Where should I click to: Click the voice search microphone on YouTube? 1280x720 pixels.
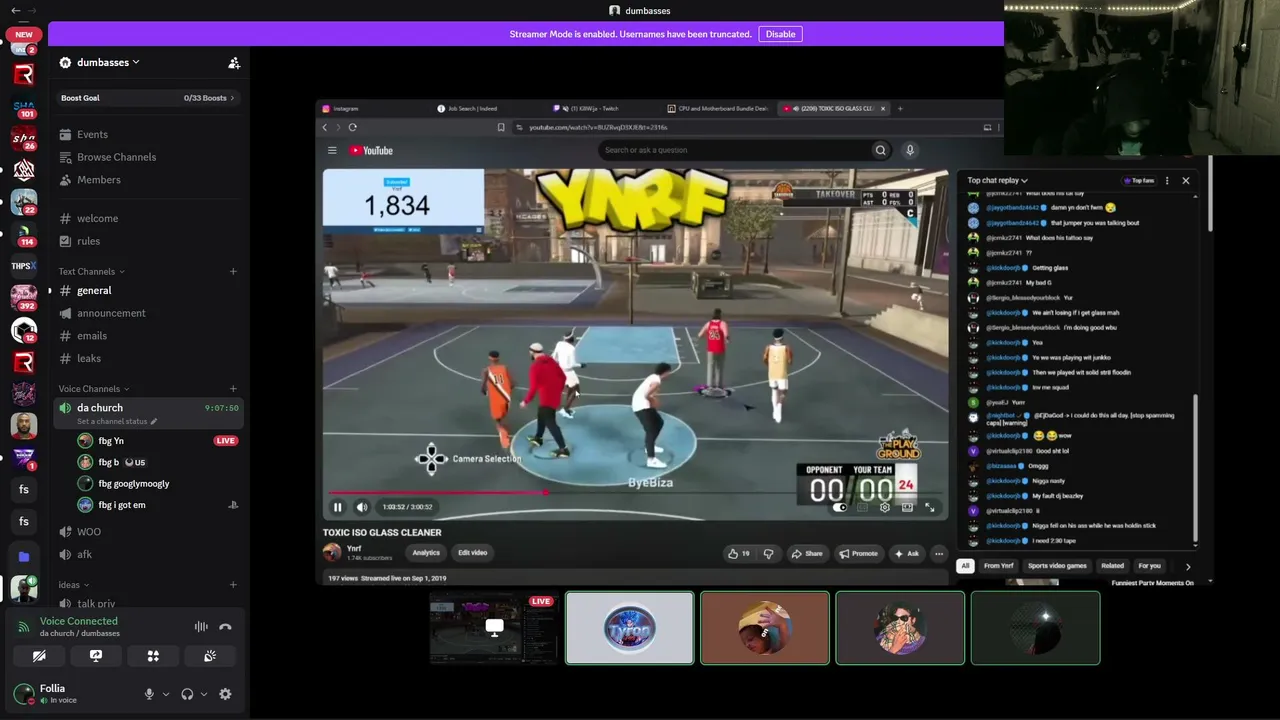pos(910,150)
